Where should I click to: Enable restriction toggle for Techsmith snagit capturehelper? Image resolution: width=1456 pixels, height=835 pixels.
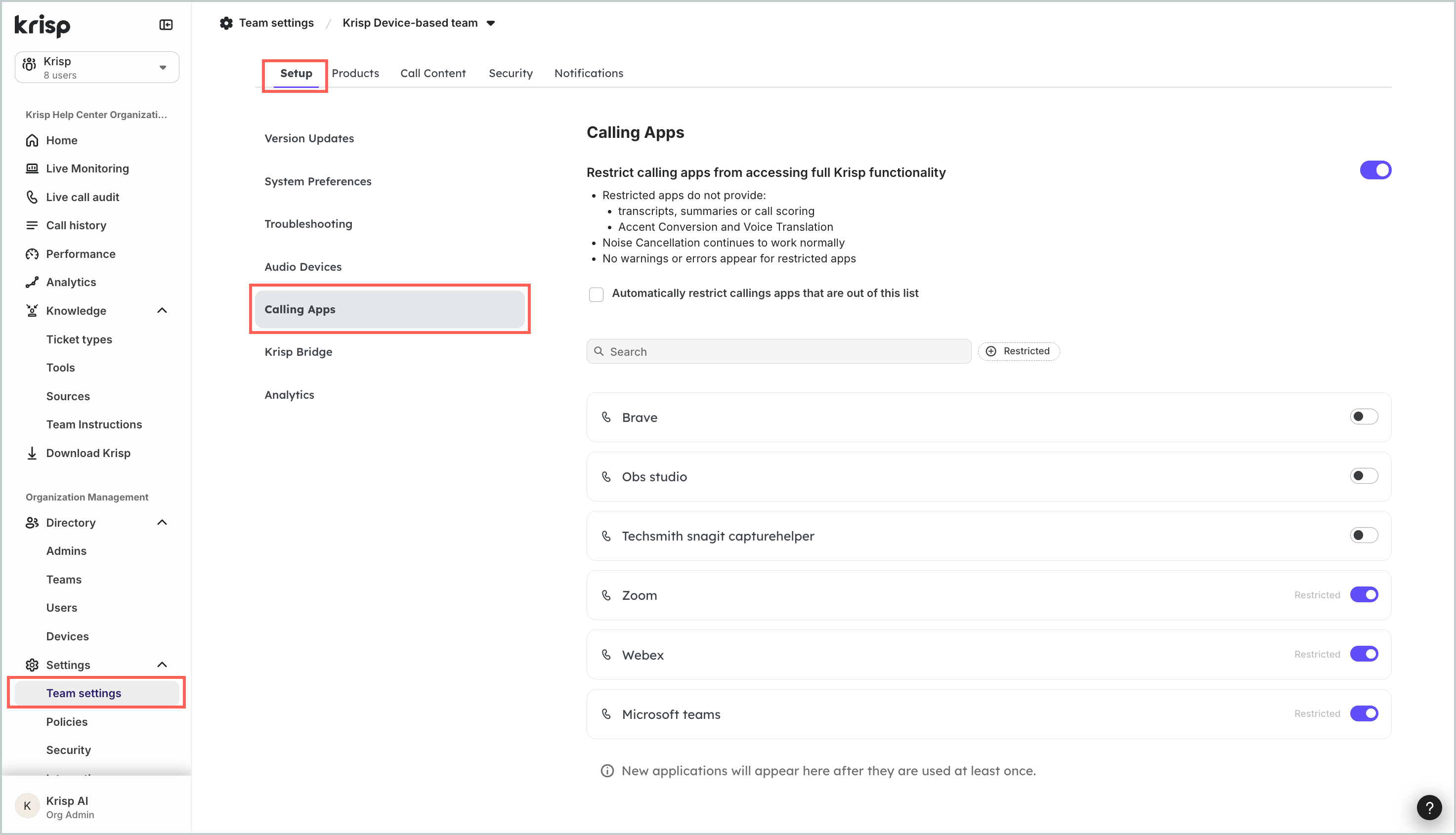(1364, 535)
